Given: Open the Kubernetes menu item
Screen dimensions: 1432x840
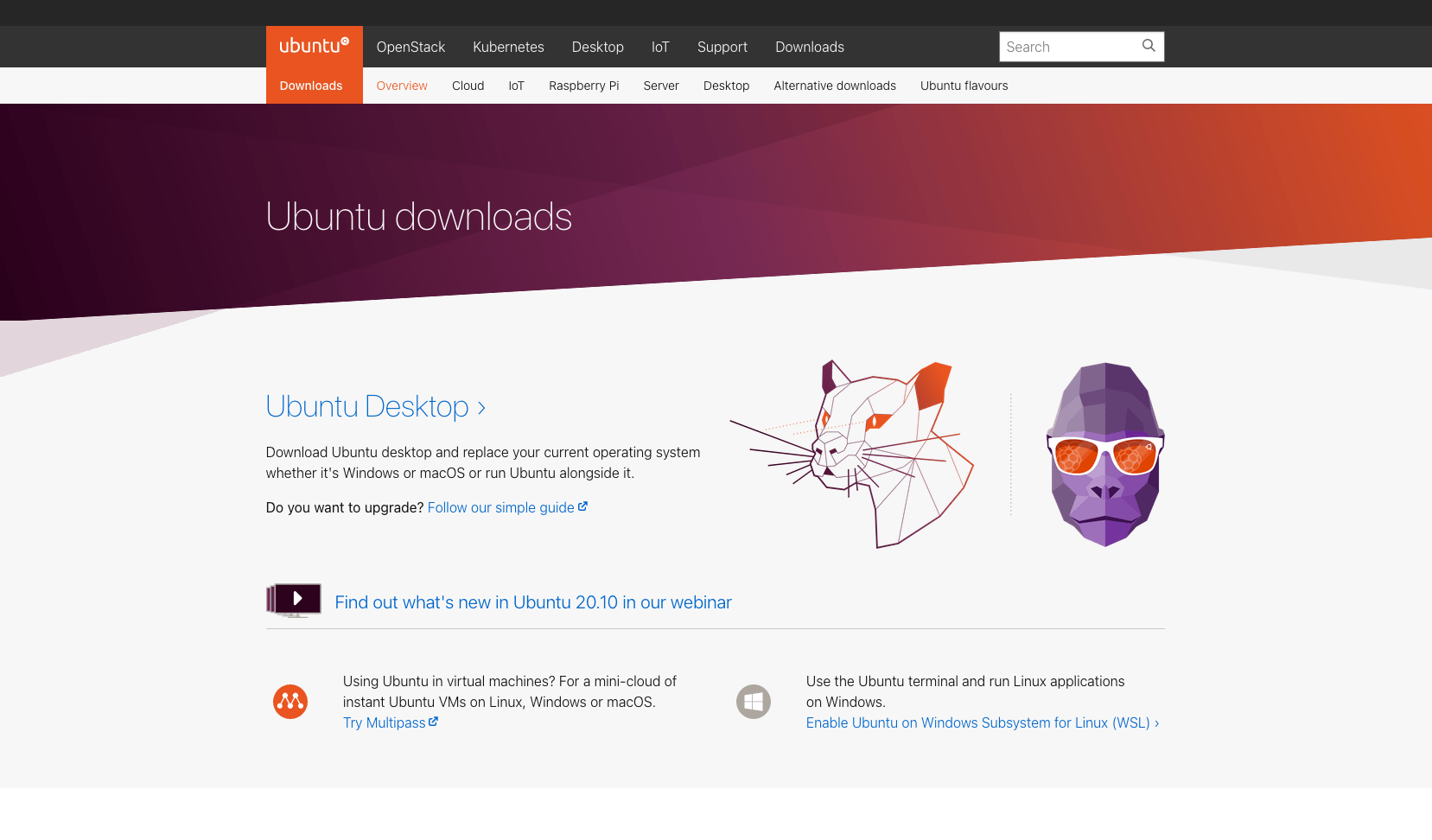Looking at the screenshot, I should 508,47.
